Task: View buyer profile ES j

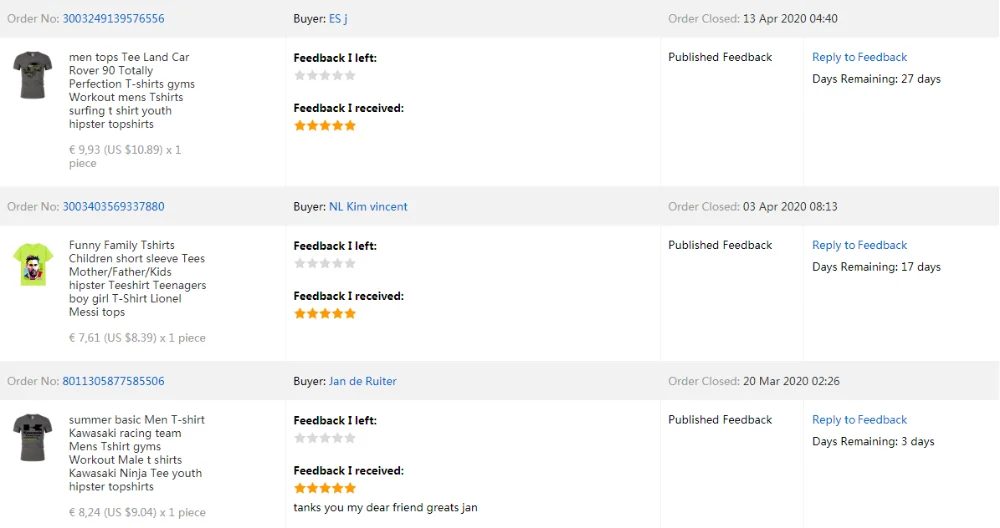Action: pyautogui.click(x=338, y=19)
